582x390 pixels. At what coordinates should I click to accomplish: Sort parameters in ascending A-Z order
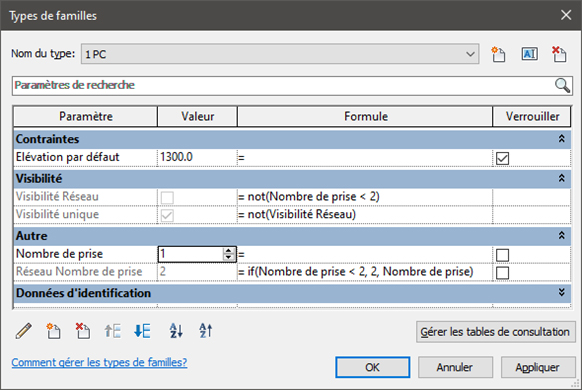[x=176, y=331]
